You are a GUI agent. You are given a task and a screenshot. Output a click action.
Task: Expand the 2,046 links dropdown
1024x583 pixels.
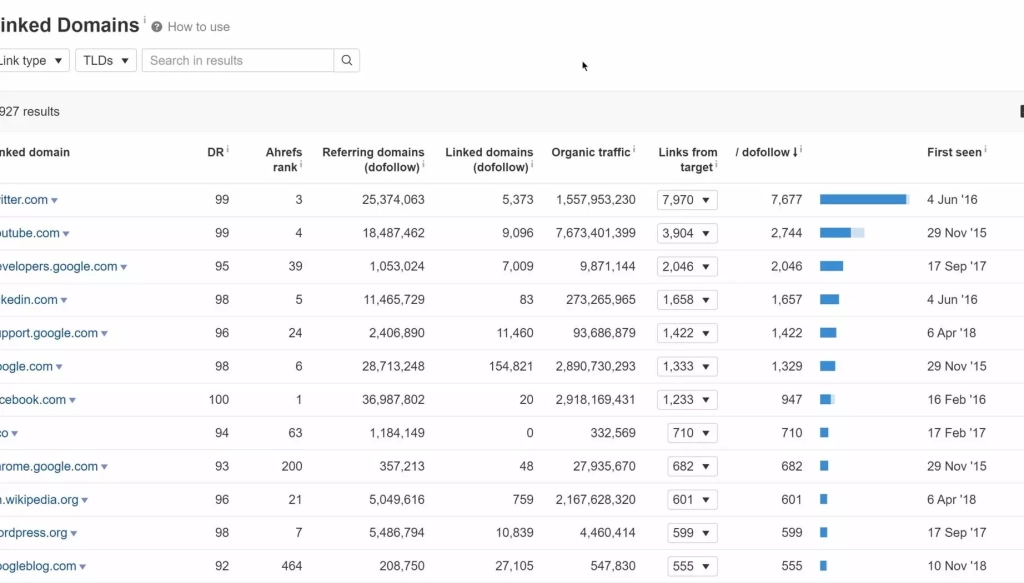point(687,266)
